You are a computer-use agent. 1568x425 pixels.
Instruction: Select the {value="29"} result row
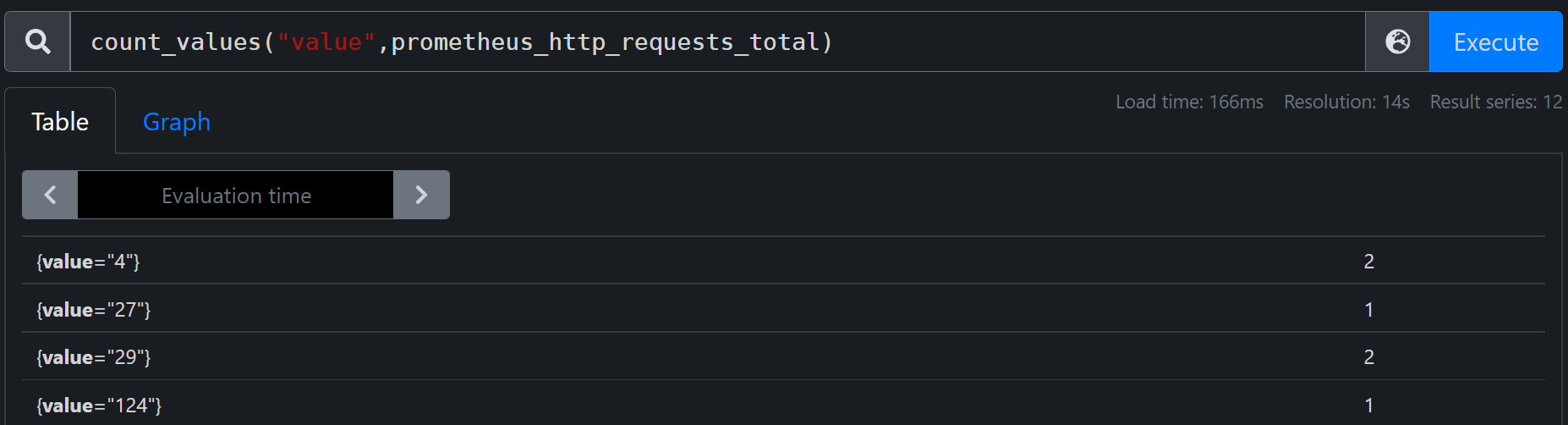click(783, 356)
